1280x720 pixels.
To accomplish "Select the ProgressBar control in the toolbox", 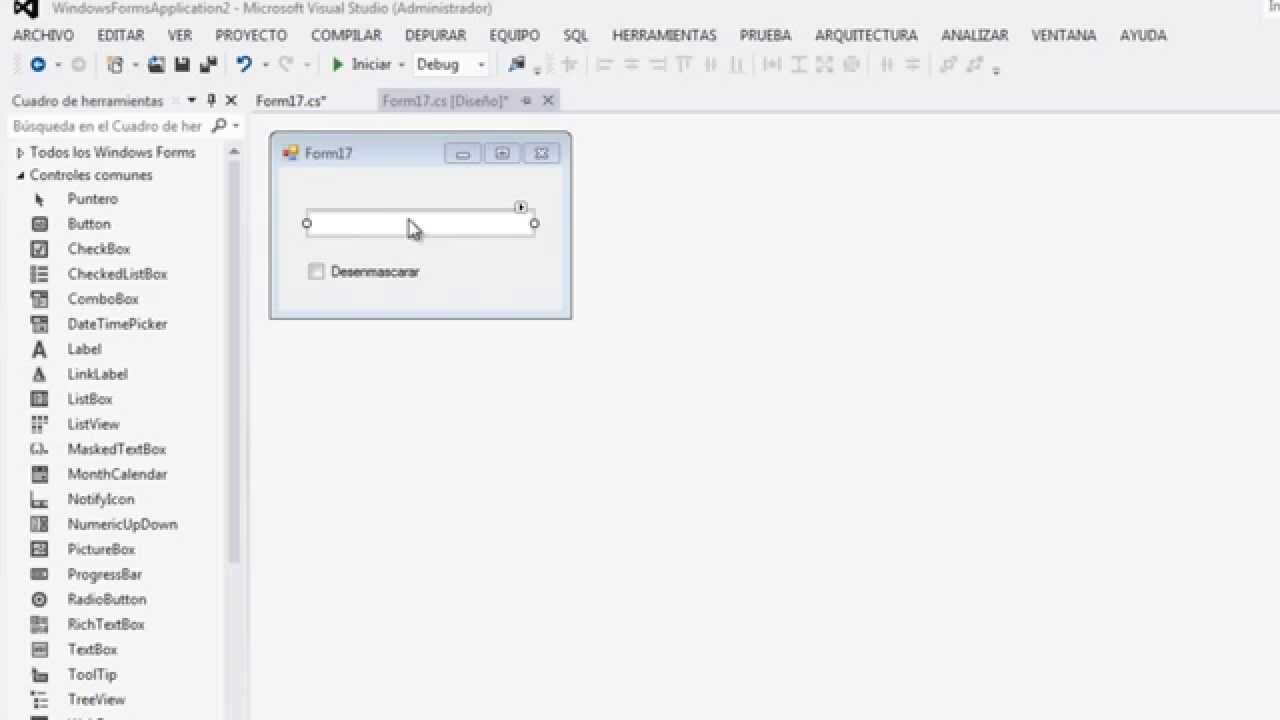I will tap(104, 574).
